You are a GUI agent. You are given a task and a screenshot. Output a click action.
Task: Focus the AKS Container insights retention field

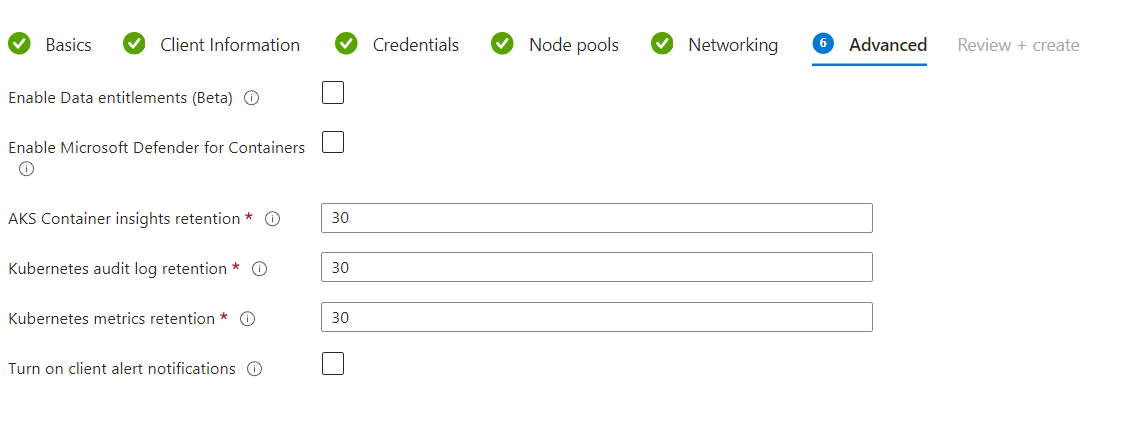tap(597, 218)
